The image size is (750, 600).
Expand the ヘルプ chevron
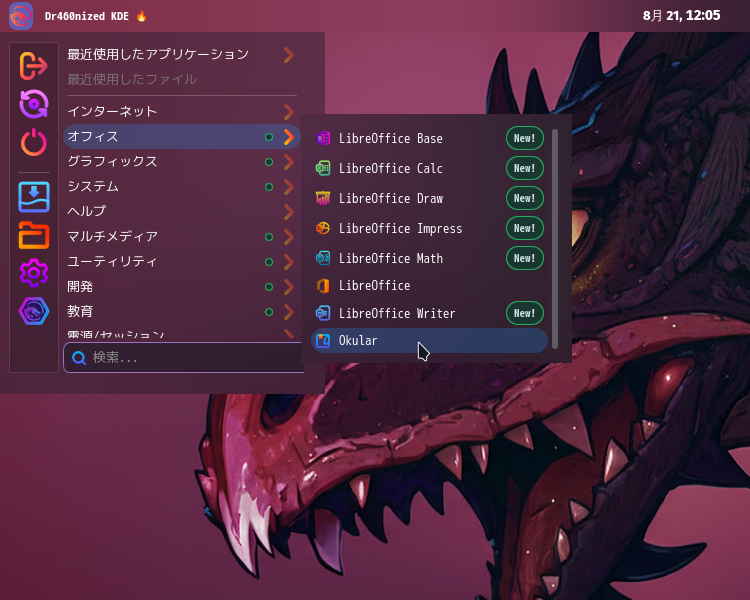click(288, 211)
